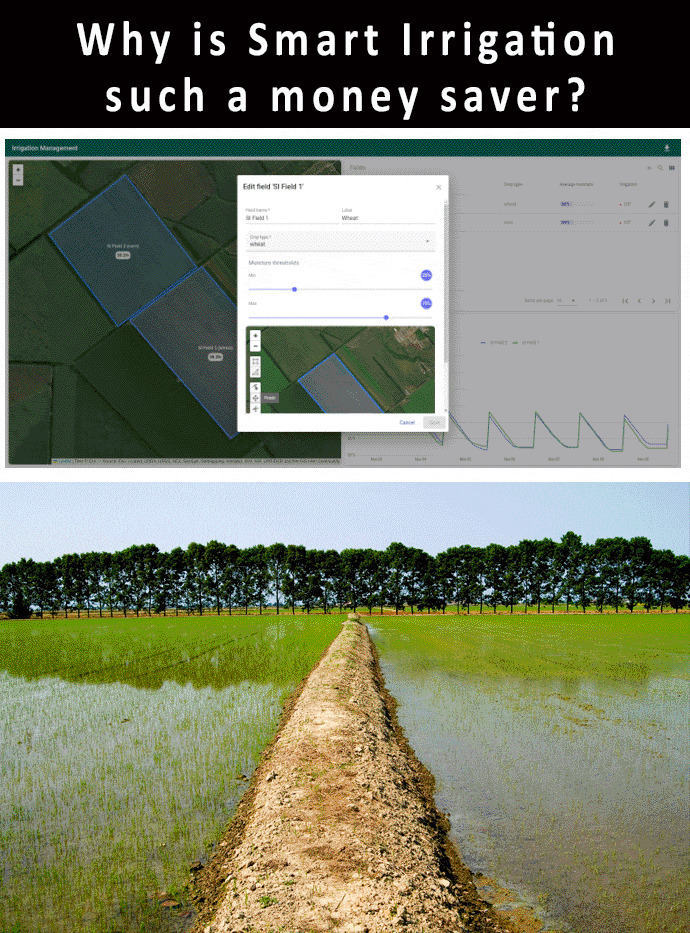Click the Irrigation column header
Screen dimensions: 690x933
point(628,184)
